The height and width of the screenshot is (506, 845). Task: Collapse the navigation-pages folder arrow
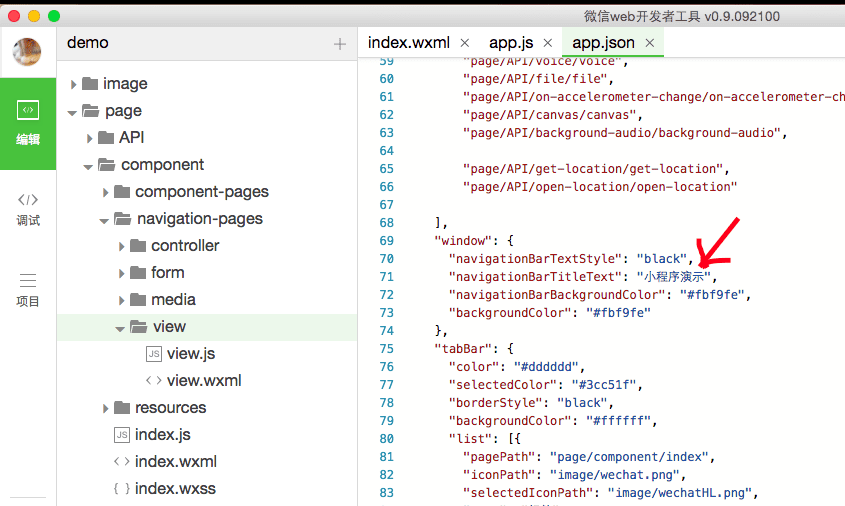point(105,219)
